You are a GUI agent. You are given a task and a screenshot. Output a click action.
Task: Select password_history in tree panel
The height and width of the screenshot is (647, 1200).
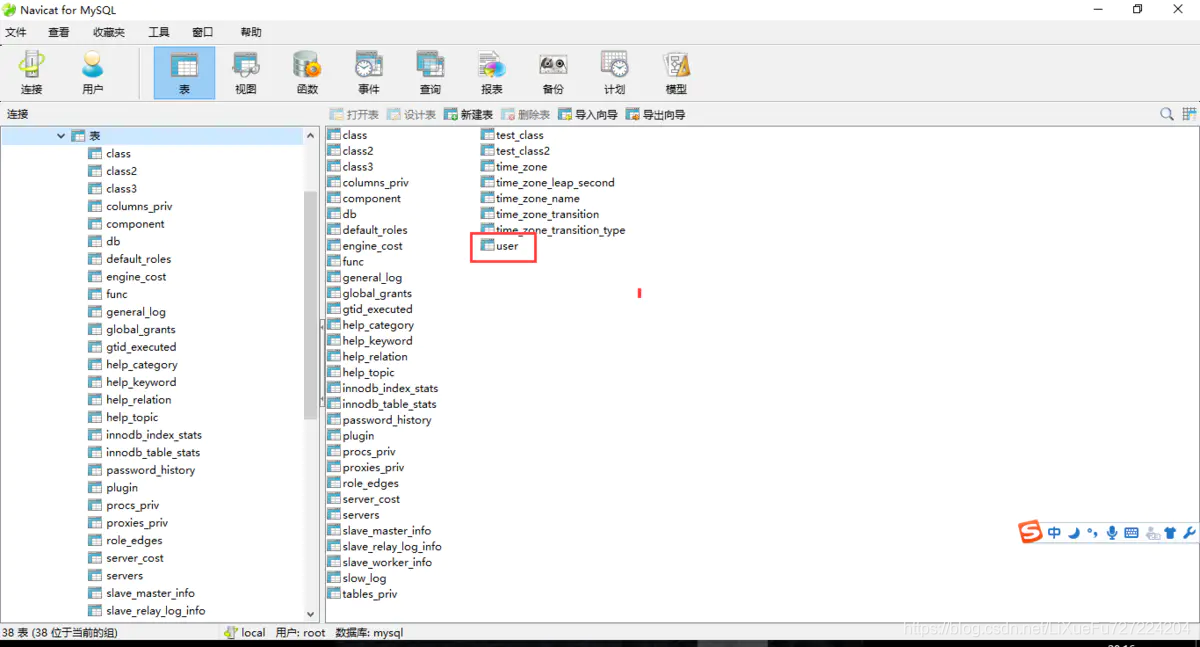(141, 470)
